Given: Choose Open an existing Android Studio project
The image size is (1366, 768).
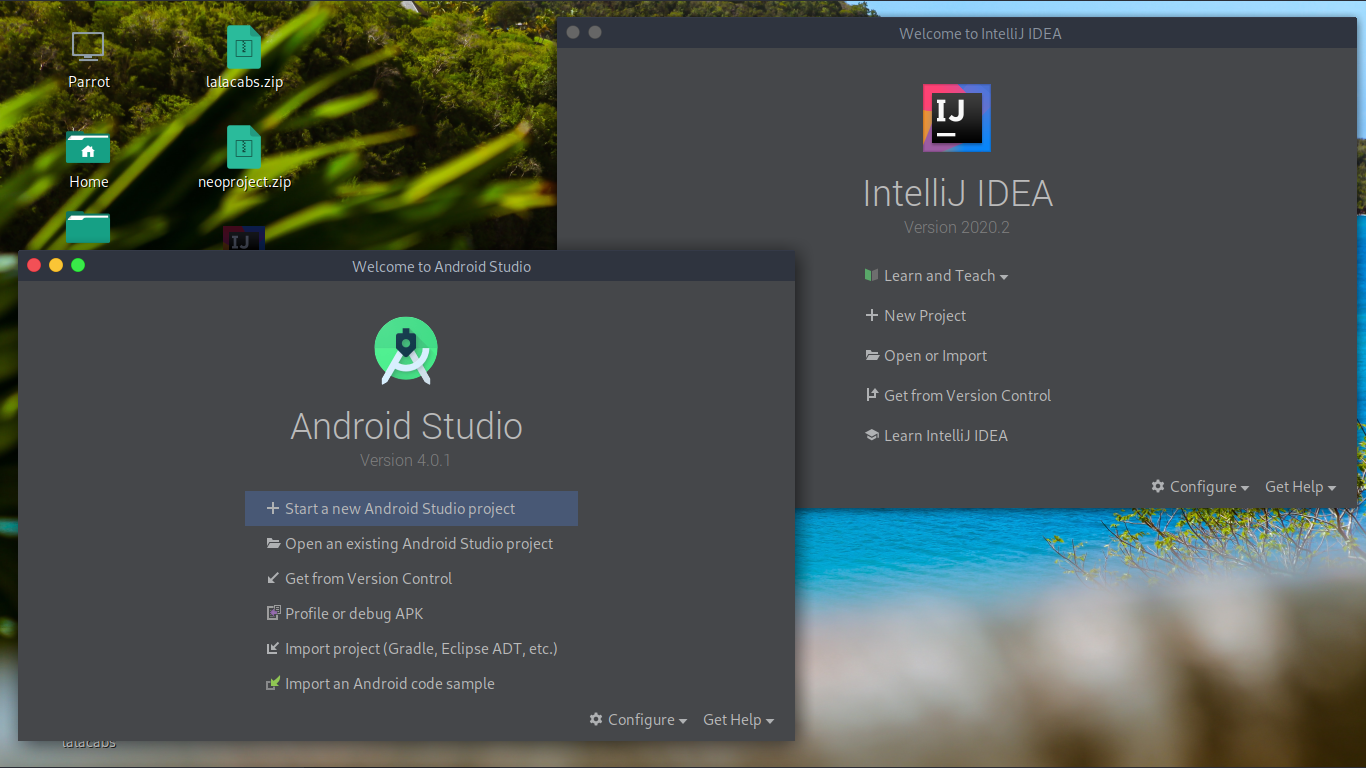Looking at the screenshot, I should 418,544.
